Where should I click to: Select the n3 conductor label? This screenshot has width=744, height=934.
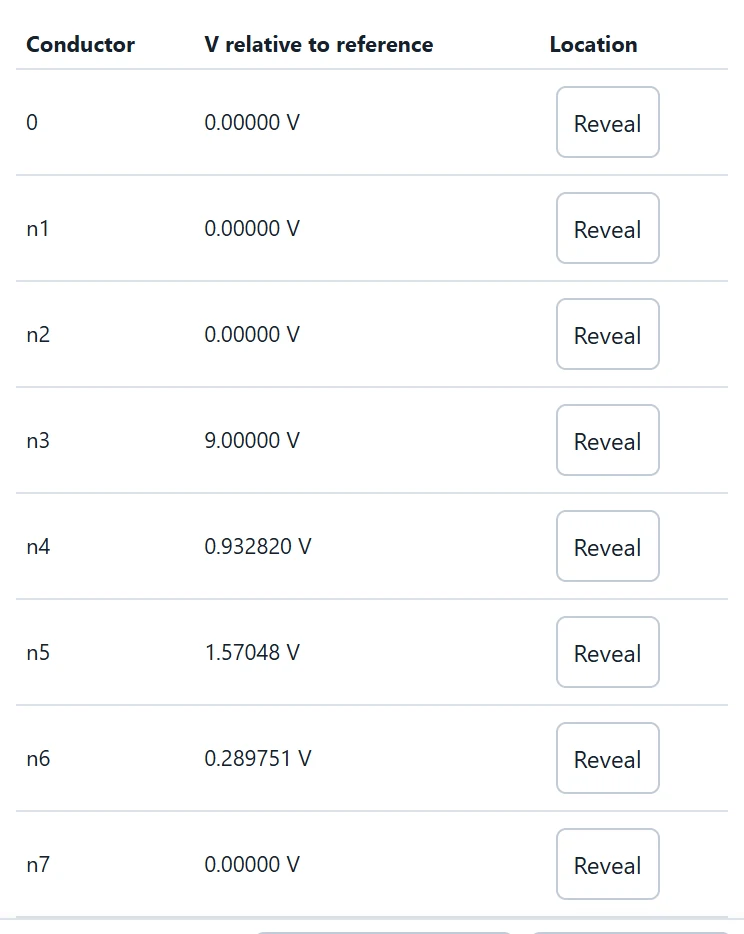coord(38,441)
